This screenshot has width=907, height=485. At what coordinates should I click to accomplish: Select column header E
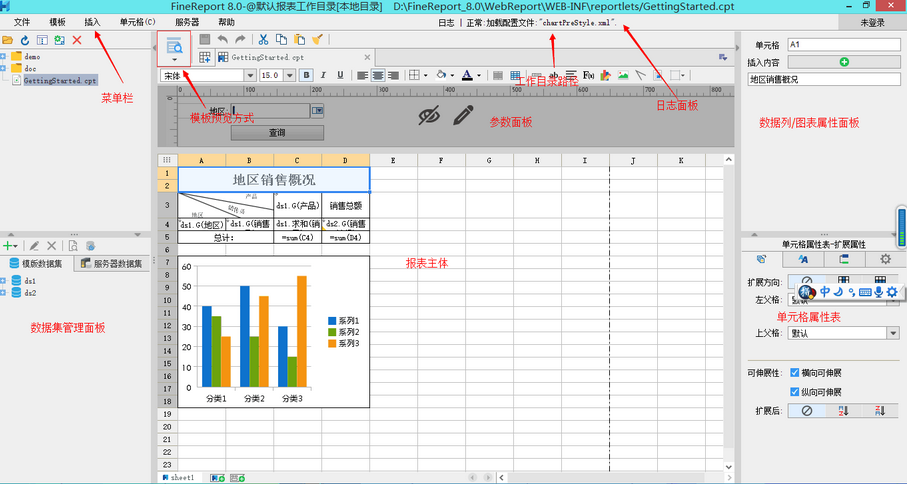click(393, 160)
